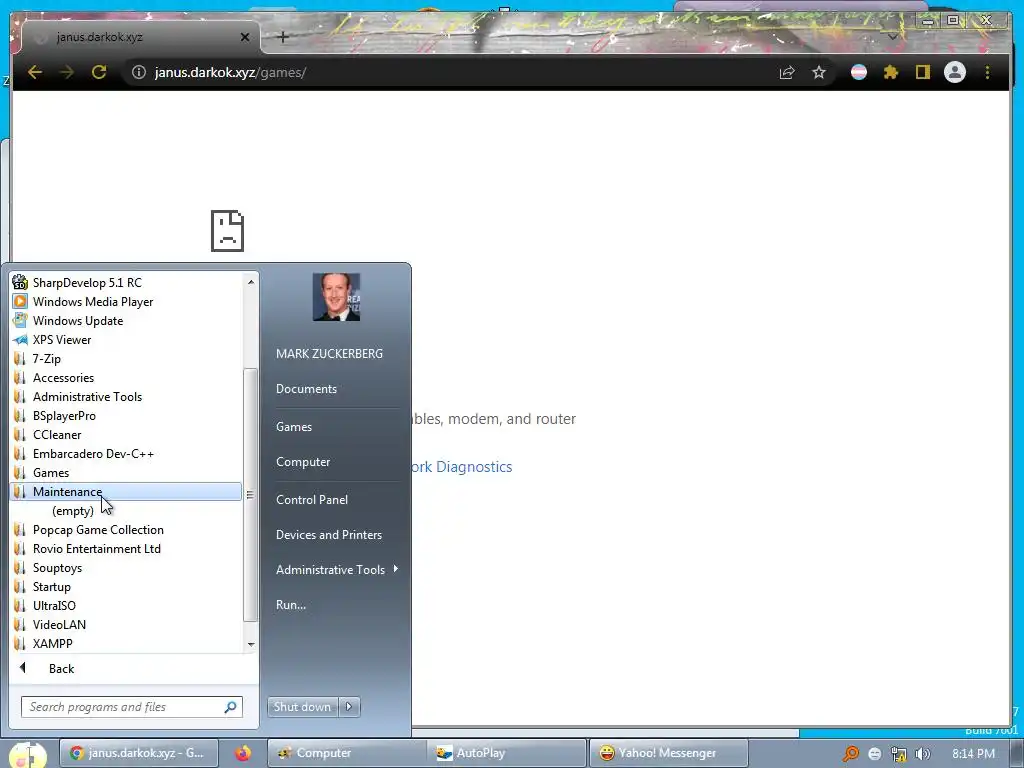Switch to Yahoo! Messenger taskbar window
Screen dimensions: 1024x768
pos(668,753)
